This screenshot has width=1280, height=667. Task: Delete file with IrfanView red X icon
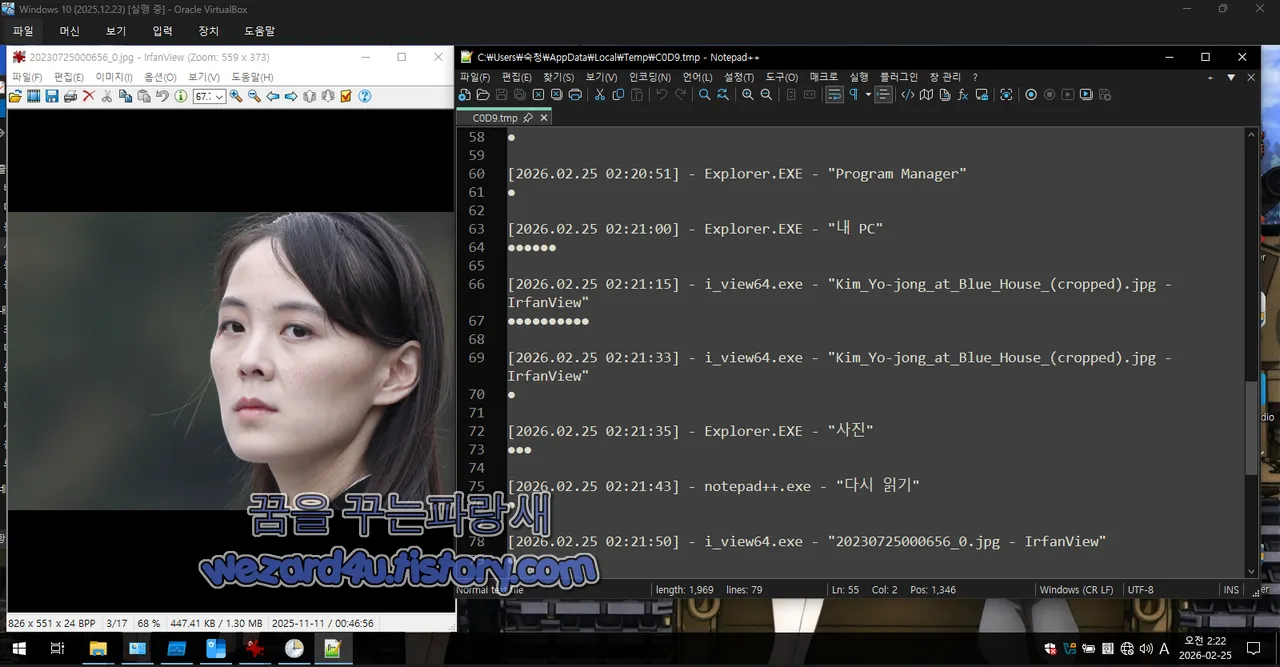pyautogui.click(x=88, y=96)
